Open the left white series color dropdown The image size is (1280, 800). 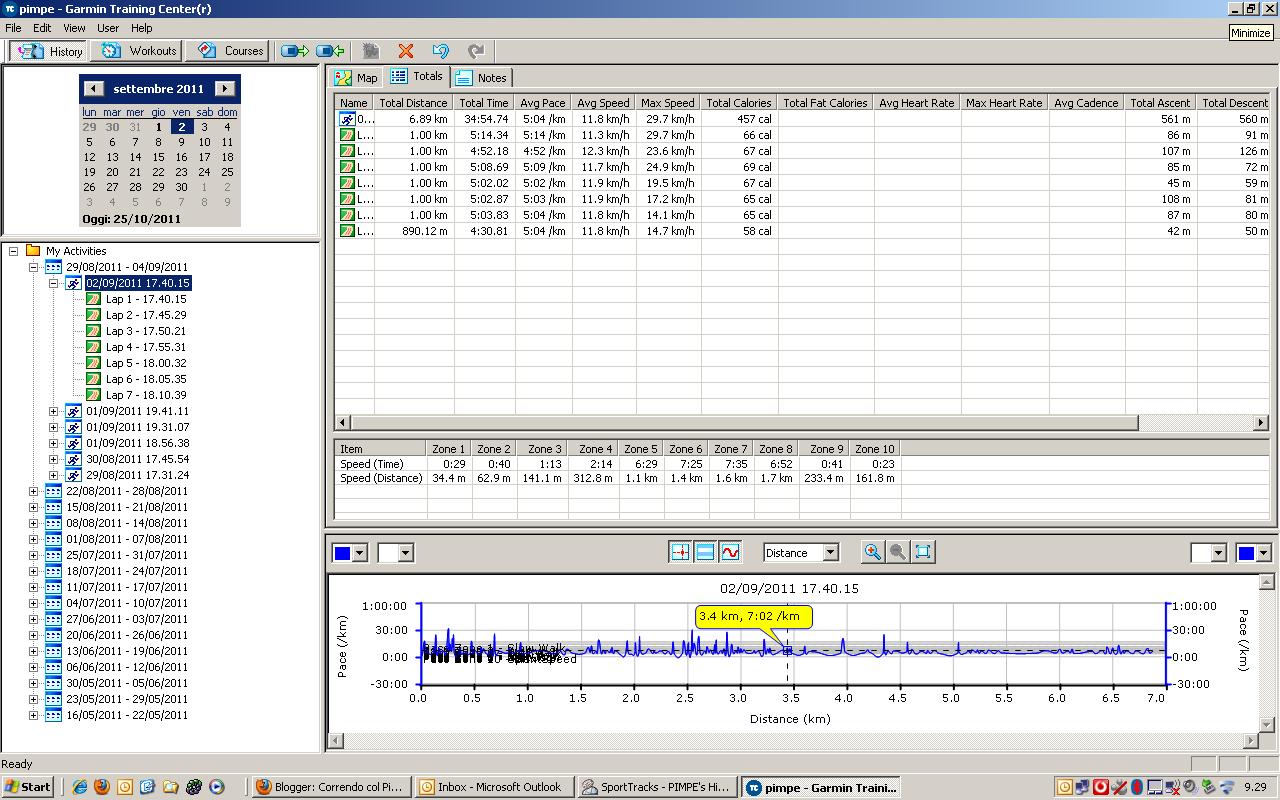(x=406, y=552)
